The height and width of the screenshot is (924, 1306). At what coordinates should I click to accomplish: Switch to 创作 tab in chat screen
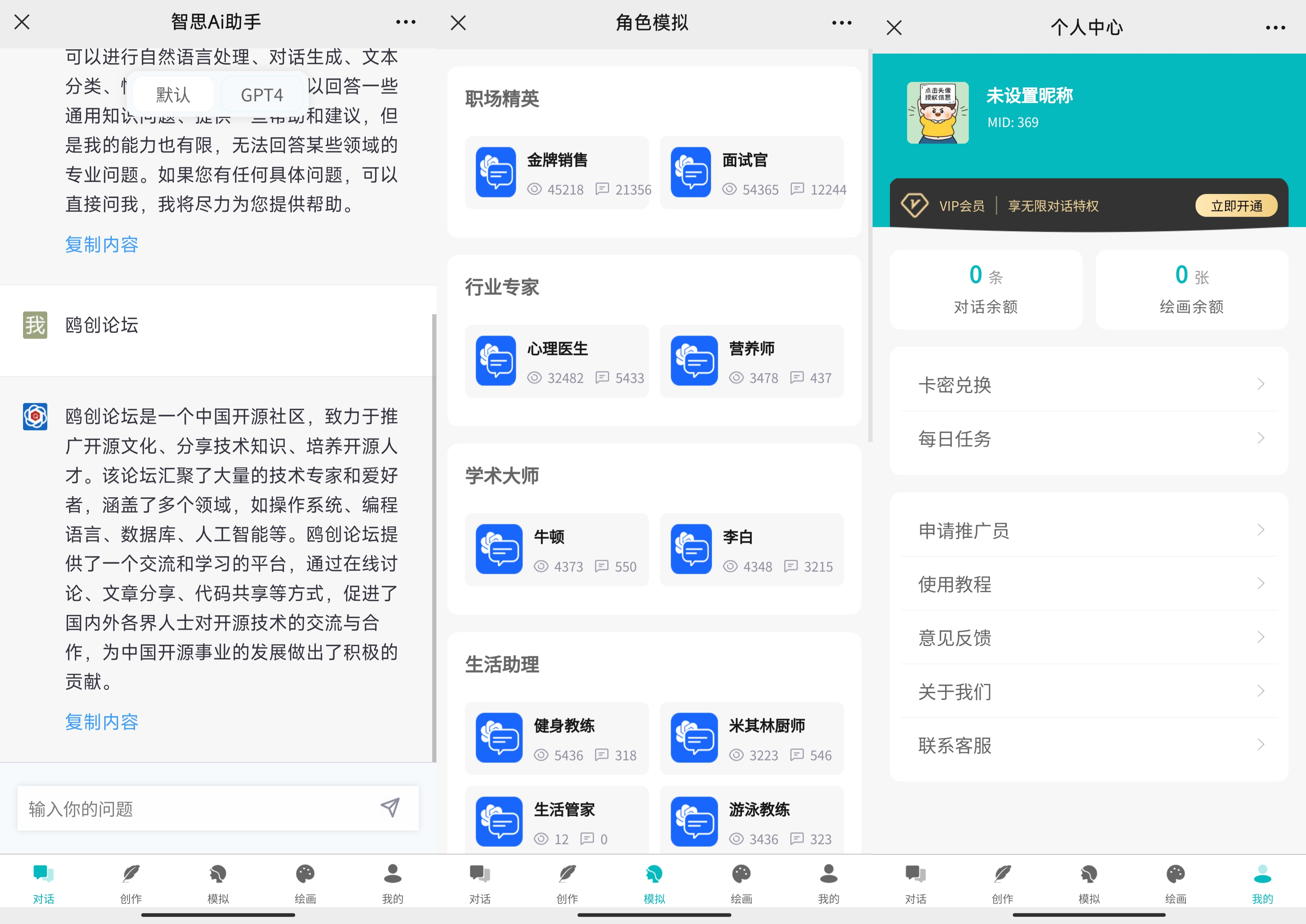[x=131, y=884]
